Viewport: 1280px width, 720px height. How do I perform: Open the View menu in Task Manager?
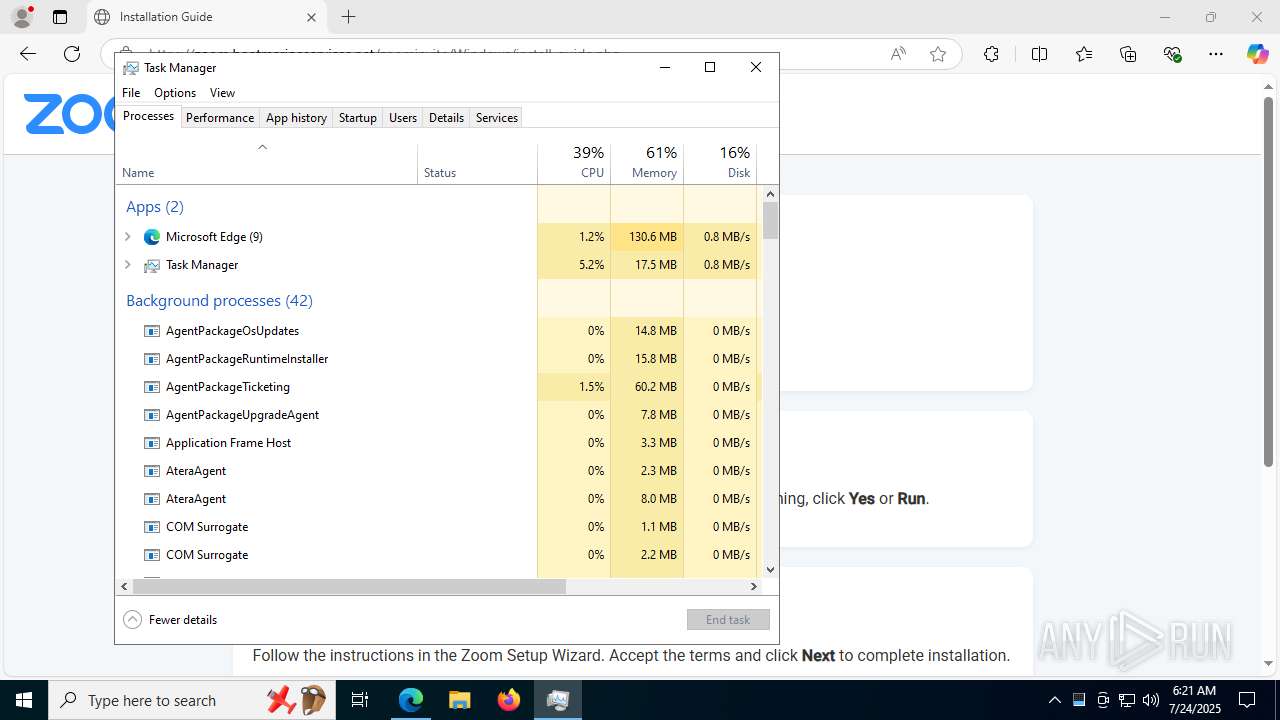[x=222, y=93]
